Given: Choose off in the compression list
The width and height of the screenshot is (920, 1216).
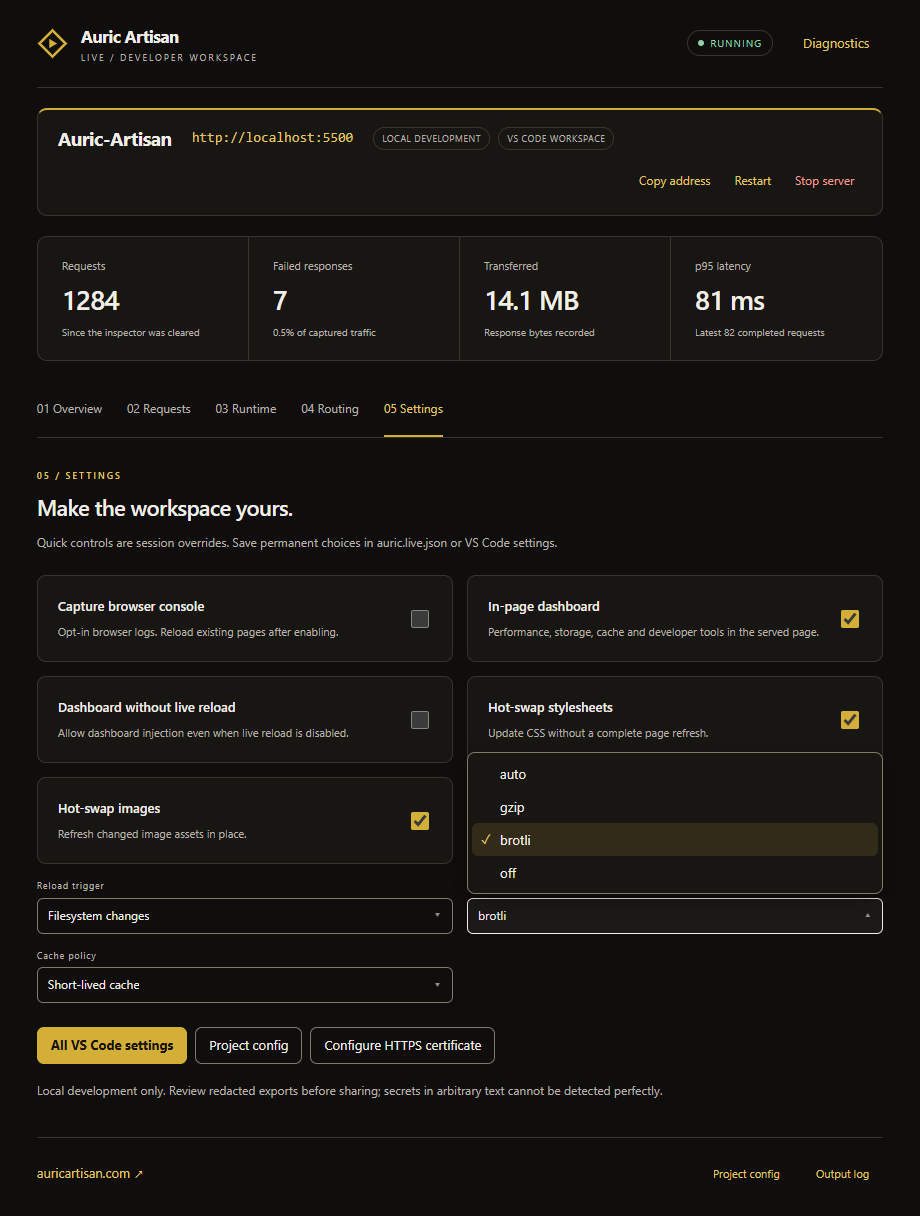Looking at the screenshot, I should coord(675,873).
